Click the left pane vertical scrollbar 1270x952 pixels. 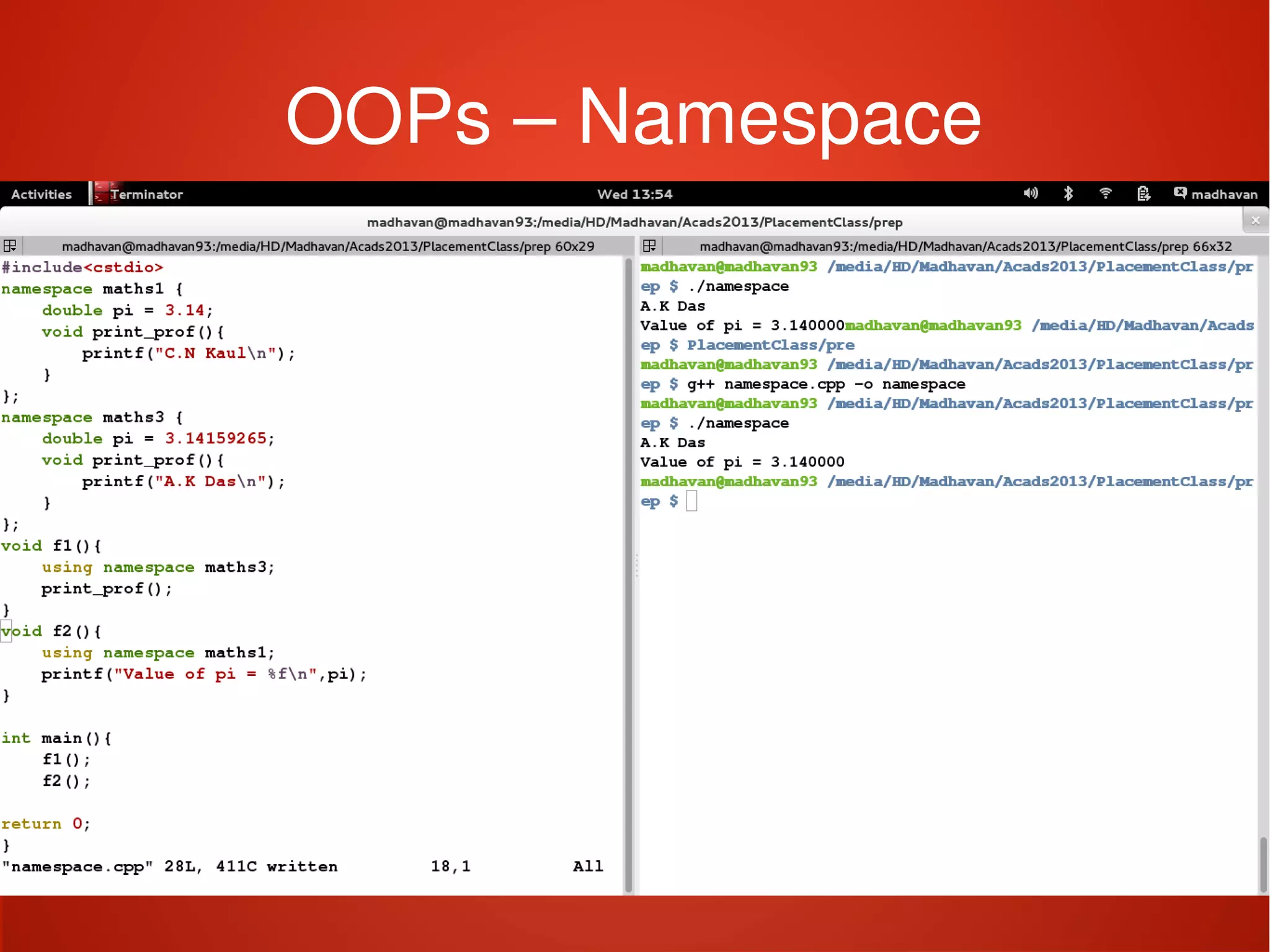tap(628, 574)
